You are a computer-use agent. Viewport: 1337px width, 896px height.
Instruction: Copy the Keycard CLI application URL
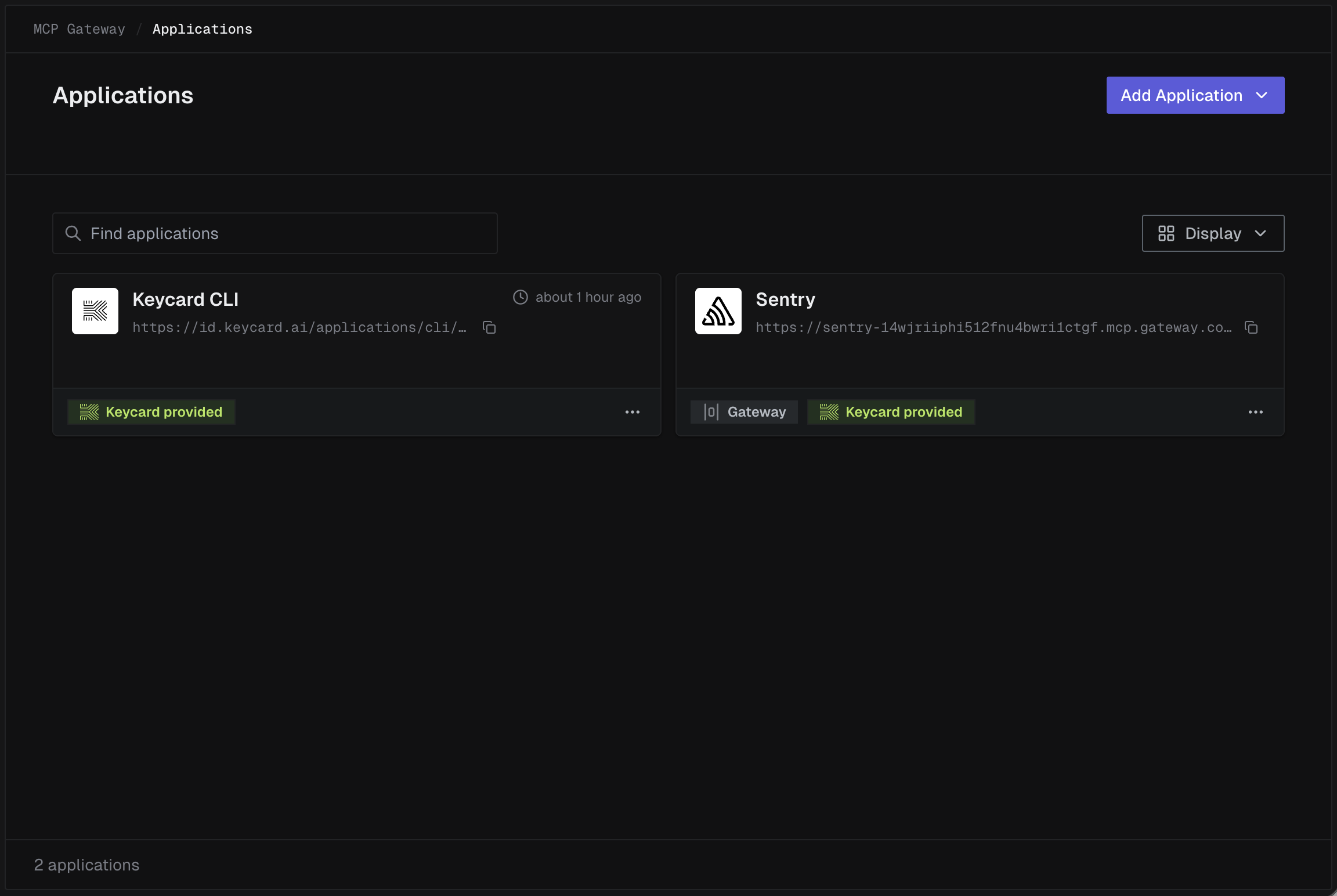[x=489, y=327]
